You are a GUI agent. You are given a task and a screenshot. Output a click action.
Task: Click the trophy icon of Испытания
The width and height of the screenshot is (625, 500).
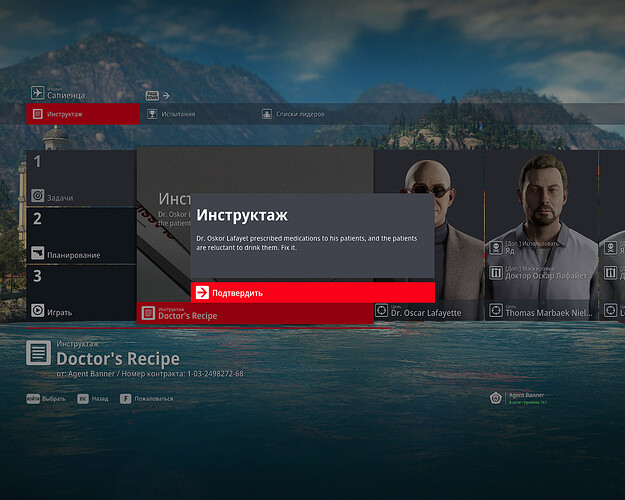152,114
